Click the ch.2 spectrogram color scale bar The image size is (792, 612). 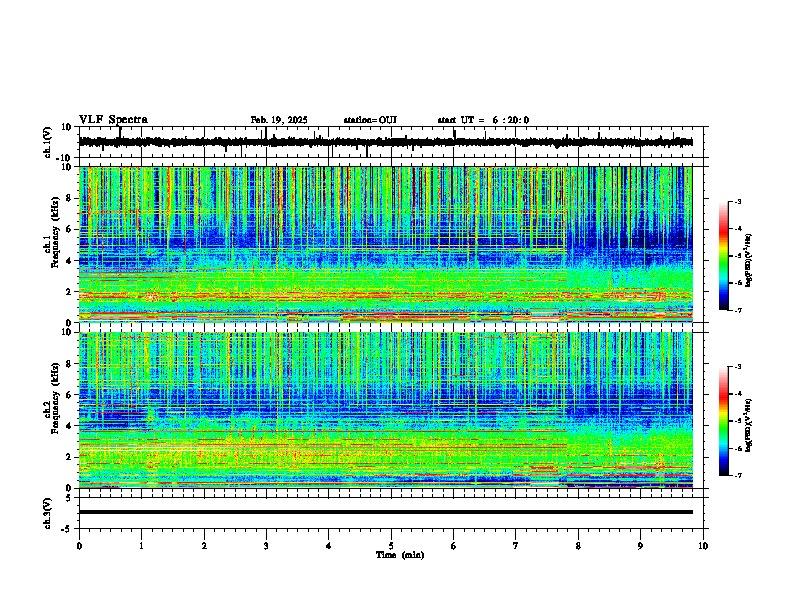[x=724, y=421]
